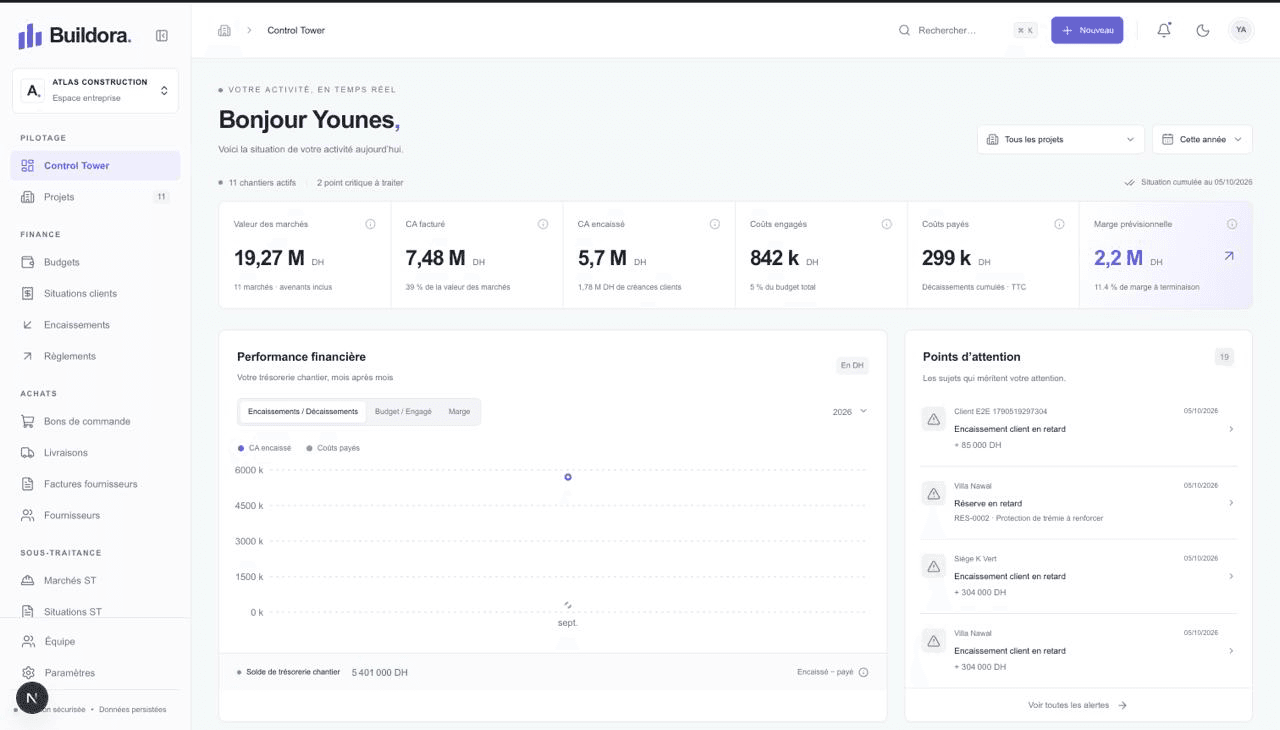The image size is (1280, 730).
Task: Show info for Valeur des marchés
Action: coord(370,224)
